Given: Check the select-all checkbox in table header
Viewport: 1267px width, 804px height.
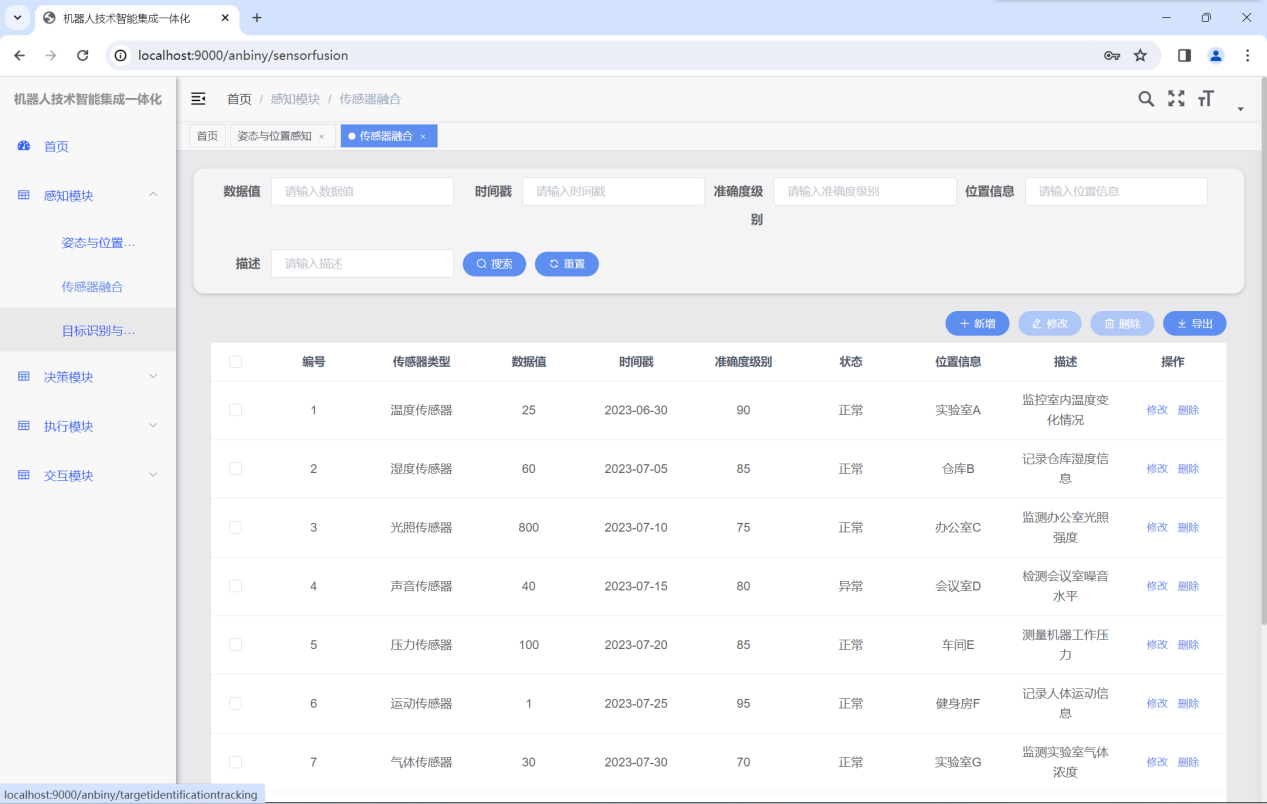Looking at the screenshot, I should [235, 362].
